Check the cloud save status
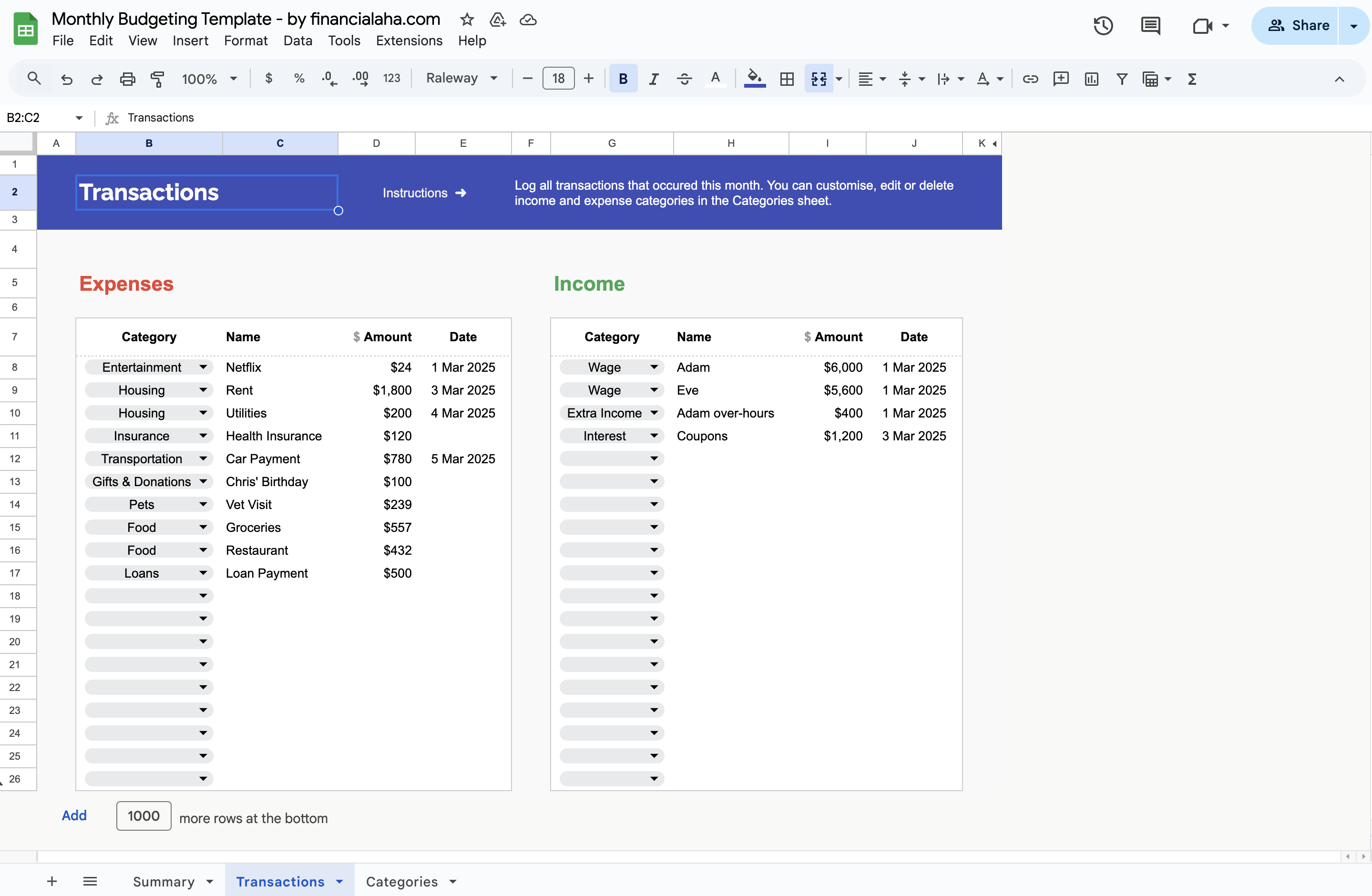This screenshot has width=1372, height=896. (x=528, y=20)
